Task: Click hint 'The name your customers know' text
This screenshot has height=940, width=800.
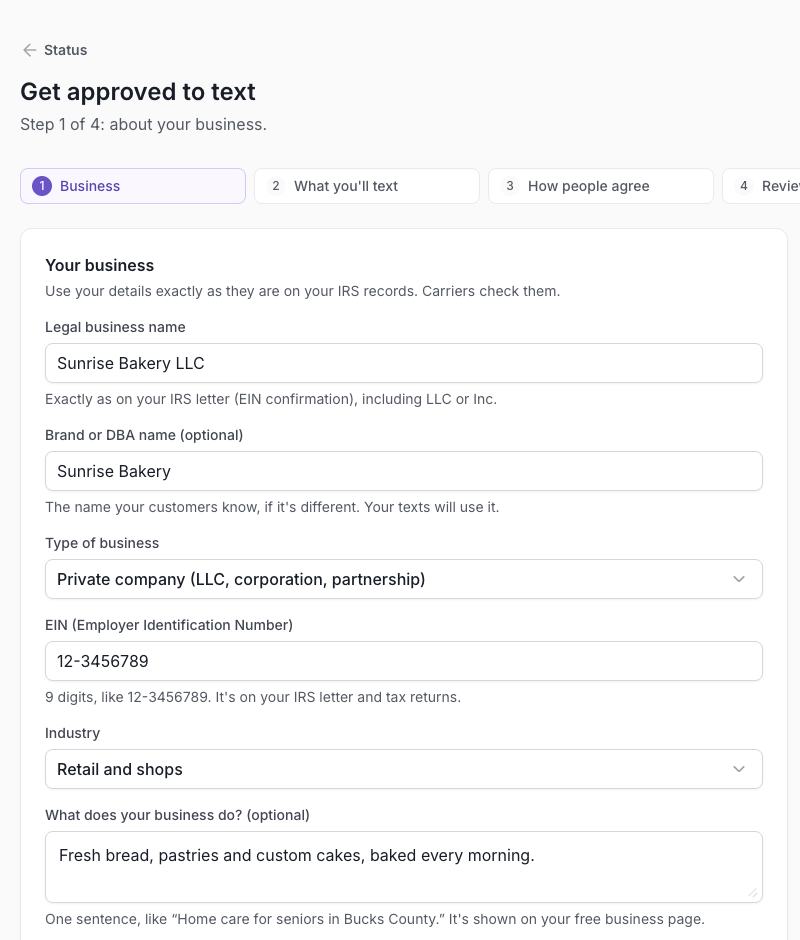Action: point(272,507)
